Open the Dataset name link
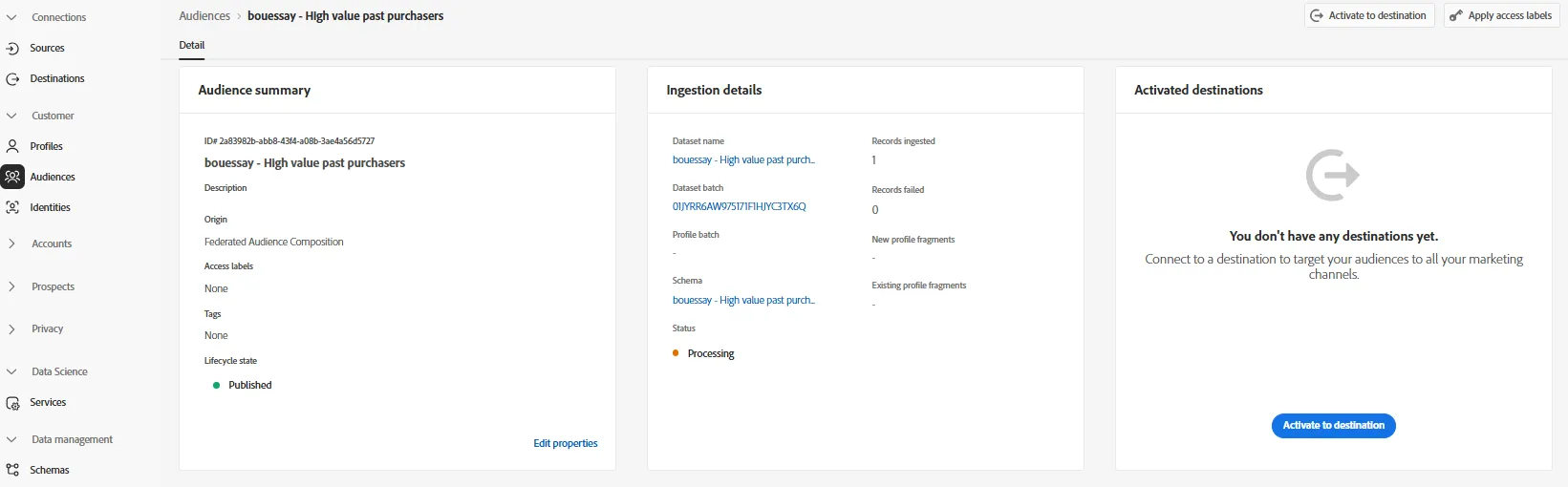The height and width of the screenshot is (487, 1568). pos(743,159)
